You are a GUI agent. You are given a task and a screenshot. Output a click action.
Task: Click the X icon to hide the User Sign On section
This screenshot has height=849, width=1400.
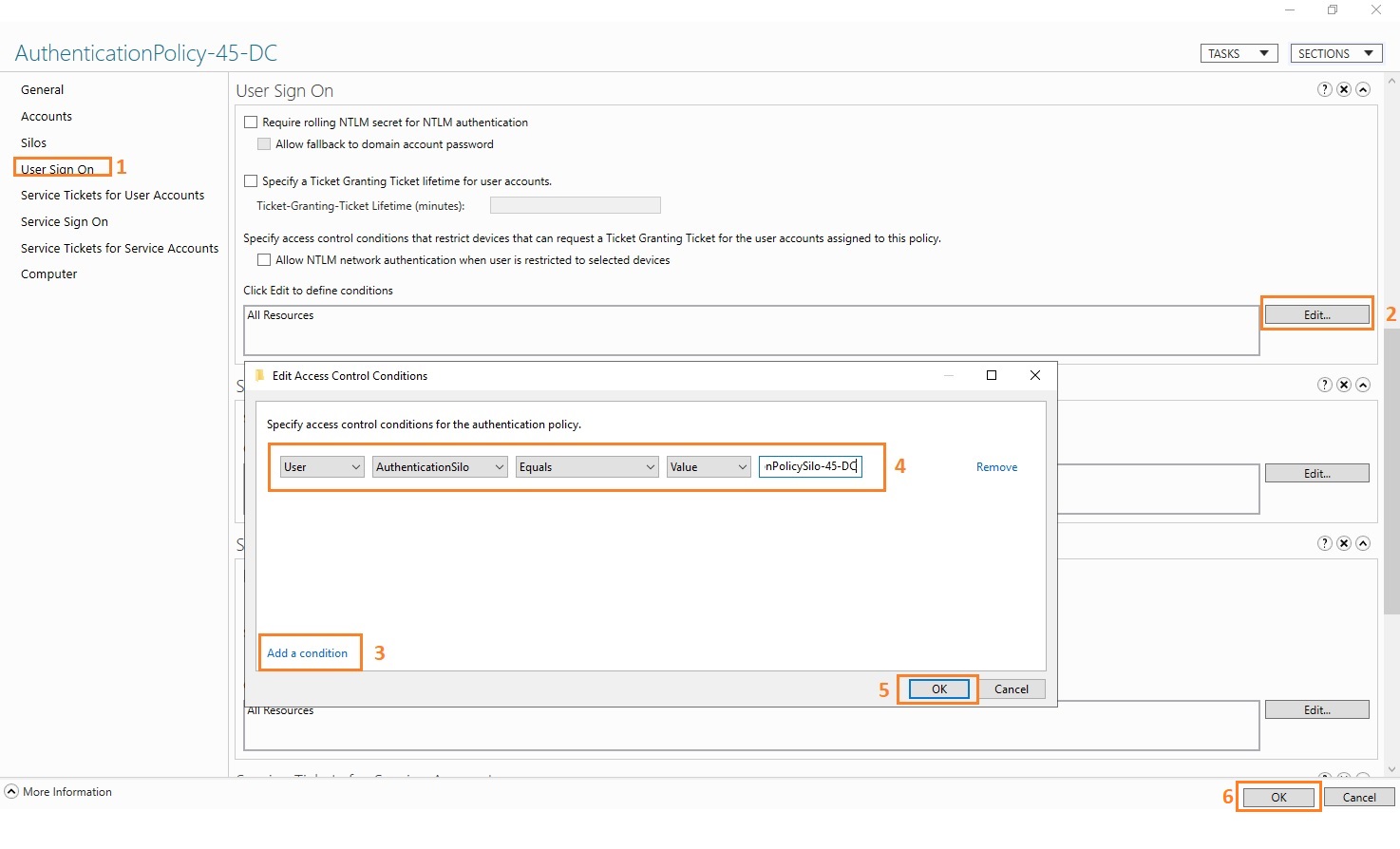pyautogui.click(x=1344, y=89)
